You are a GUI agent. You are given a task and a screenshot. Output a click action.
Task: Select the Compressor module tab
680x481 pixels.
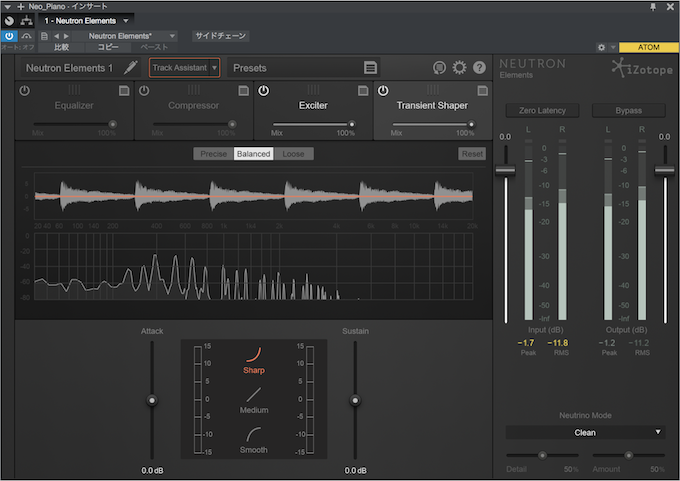(x=193, y=110)
